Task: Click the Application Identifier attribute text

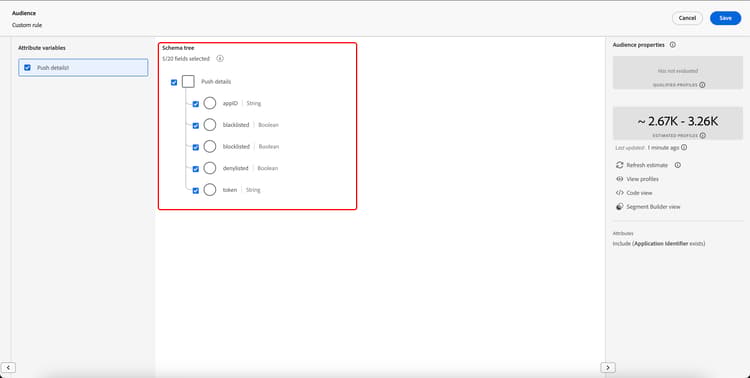Action: 661,244
